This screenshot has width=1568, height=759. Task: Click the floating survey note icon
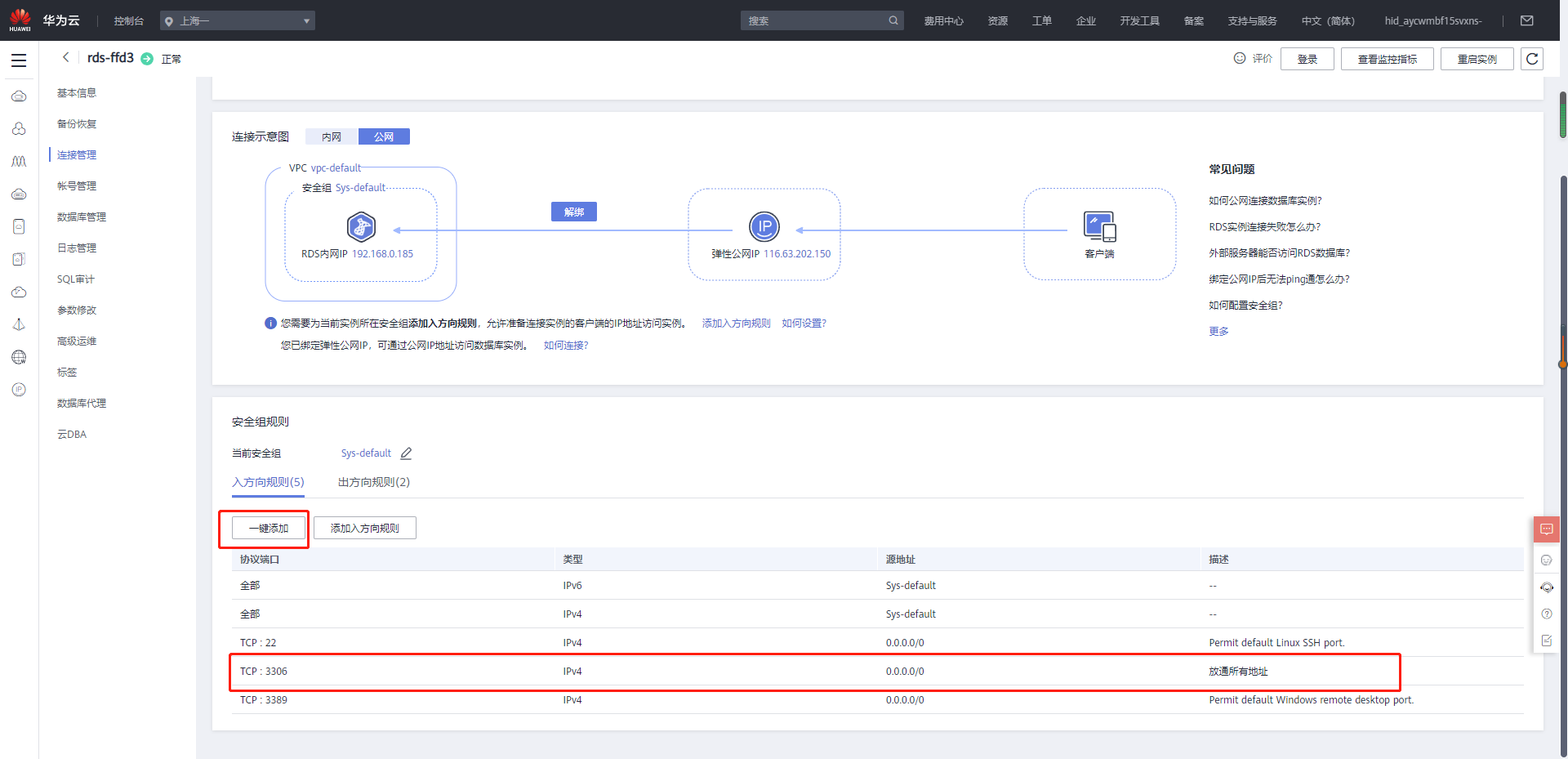(1547, 641)
